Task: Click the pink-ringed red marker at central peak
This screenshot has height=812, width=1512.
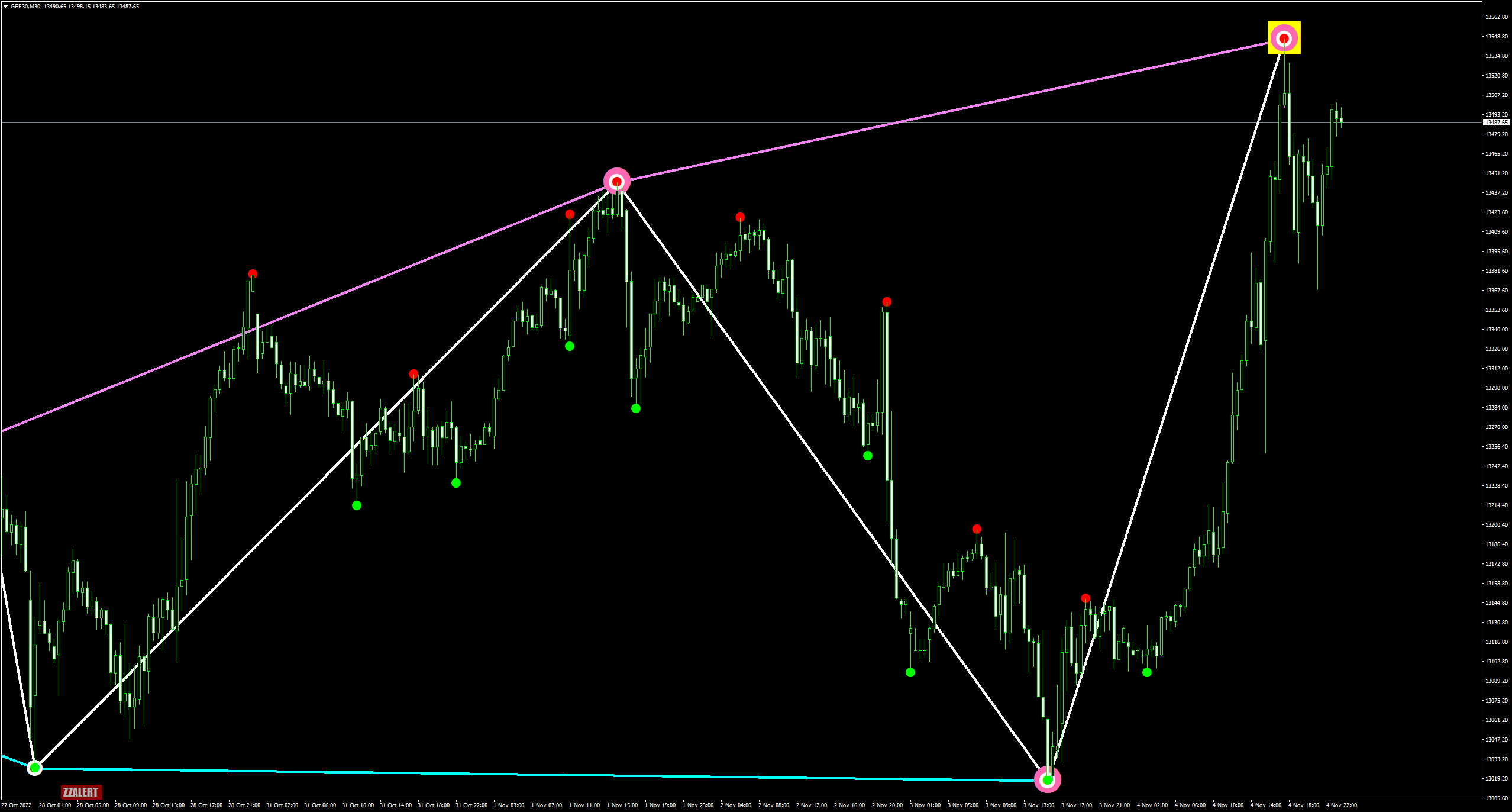Action: (x=616, y=181)
